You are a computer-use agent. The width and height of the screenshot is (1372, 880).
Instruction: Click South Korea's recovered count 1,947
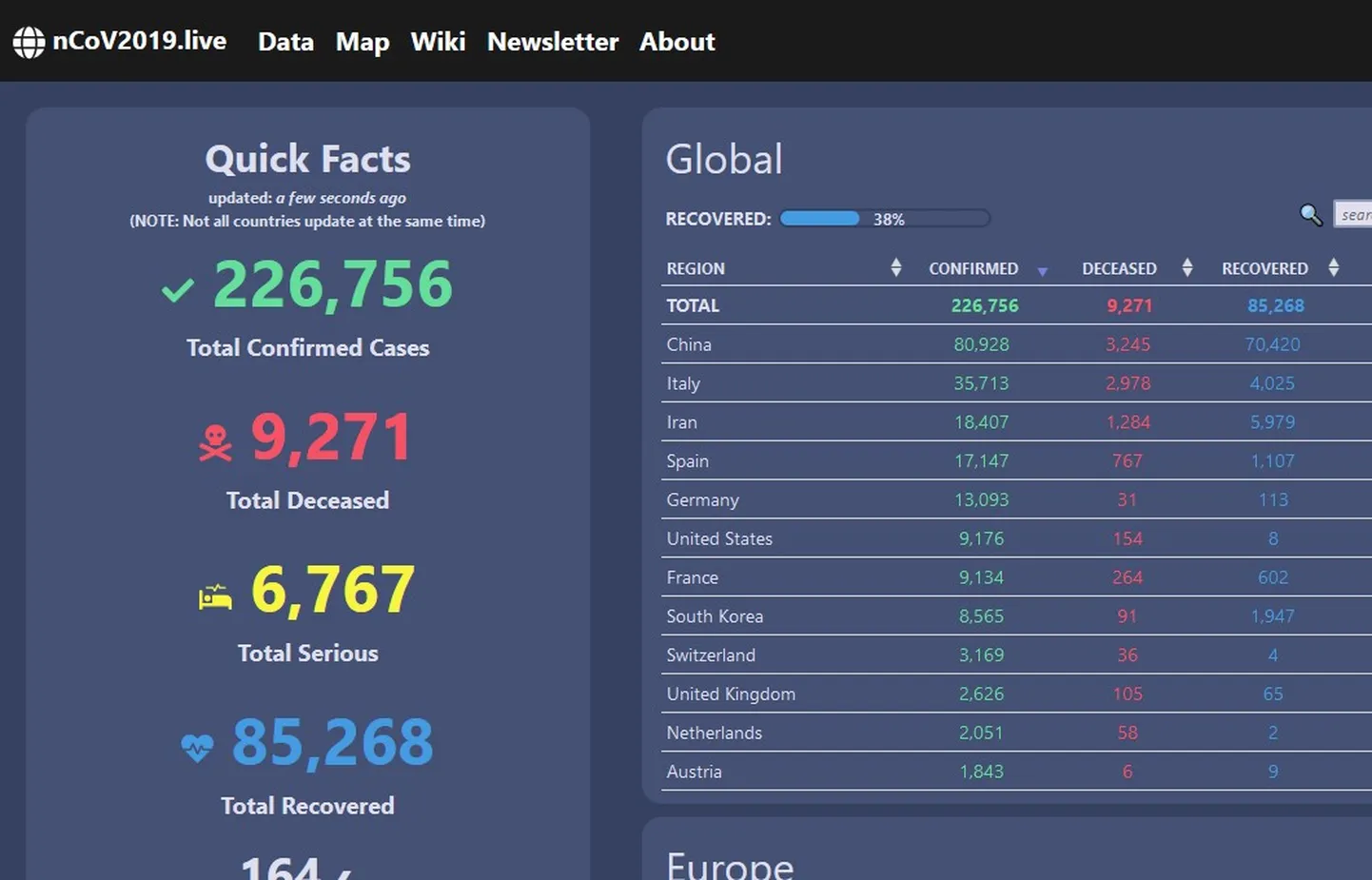tap(1272, 616)
